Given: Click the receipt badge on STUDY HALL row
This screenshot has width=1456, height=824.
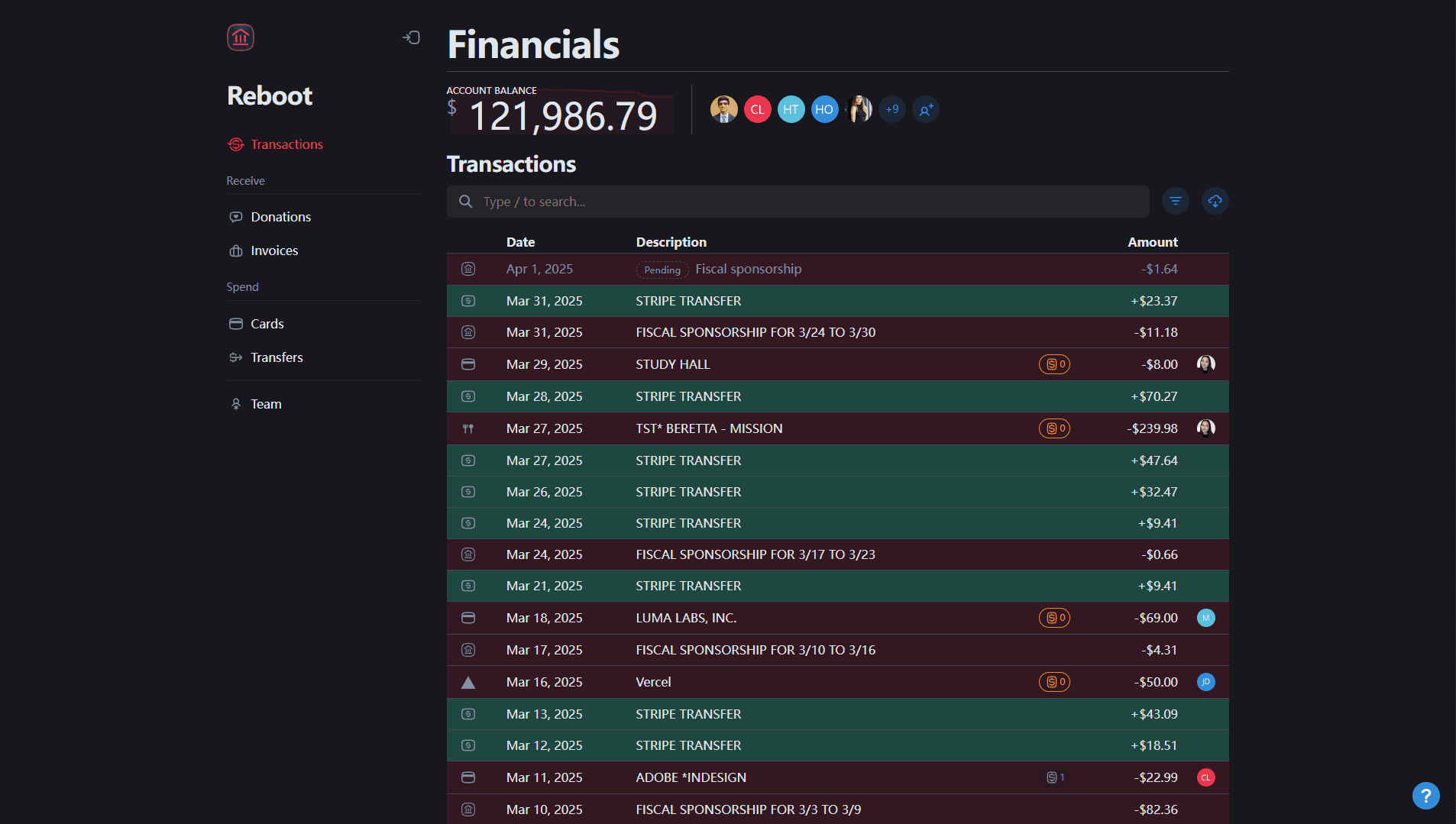Looking at the screenshot, I should click(x=1054, y=364).
